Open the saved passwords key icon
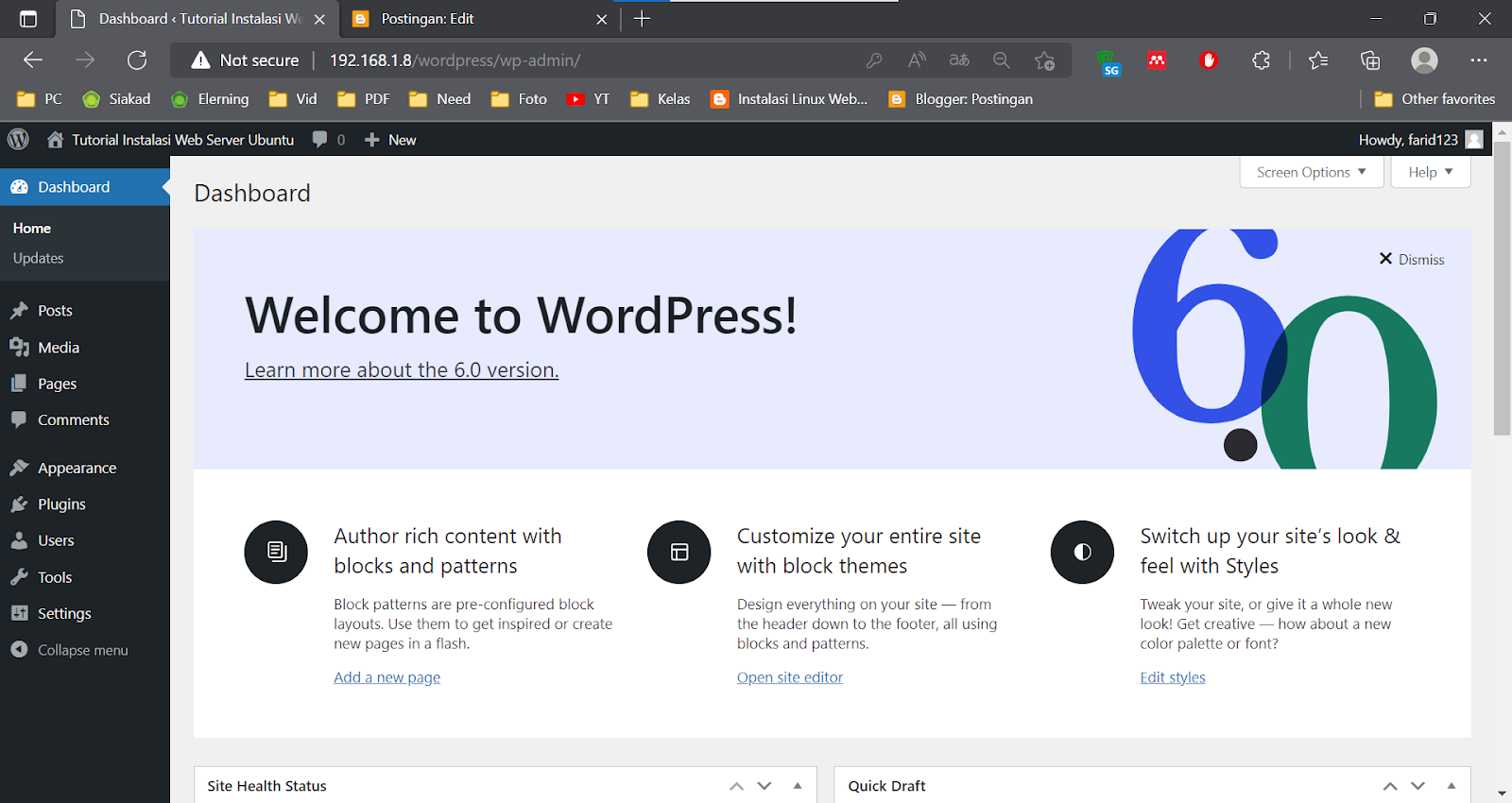Screen dimensions: 1512x803 click(874, 60)
